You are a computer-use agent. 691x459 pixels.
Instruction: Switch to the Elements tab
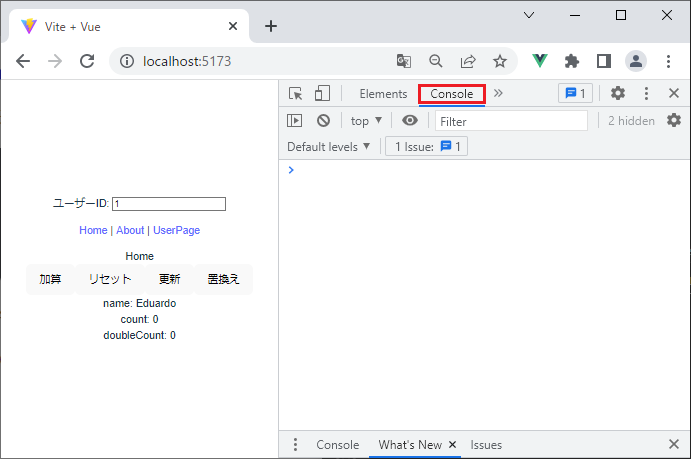383,94
